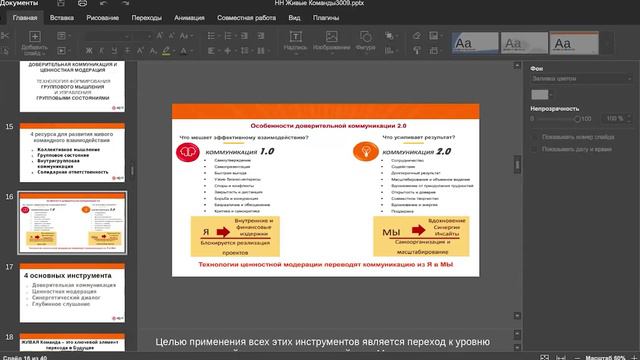Click the increase indent icon
Viewport: 640px width, 360px height.
pyautogui.click(x=261, y=36)
